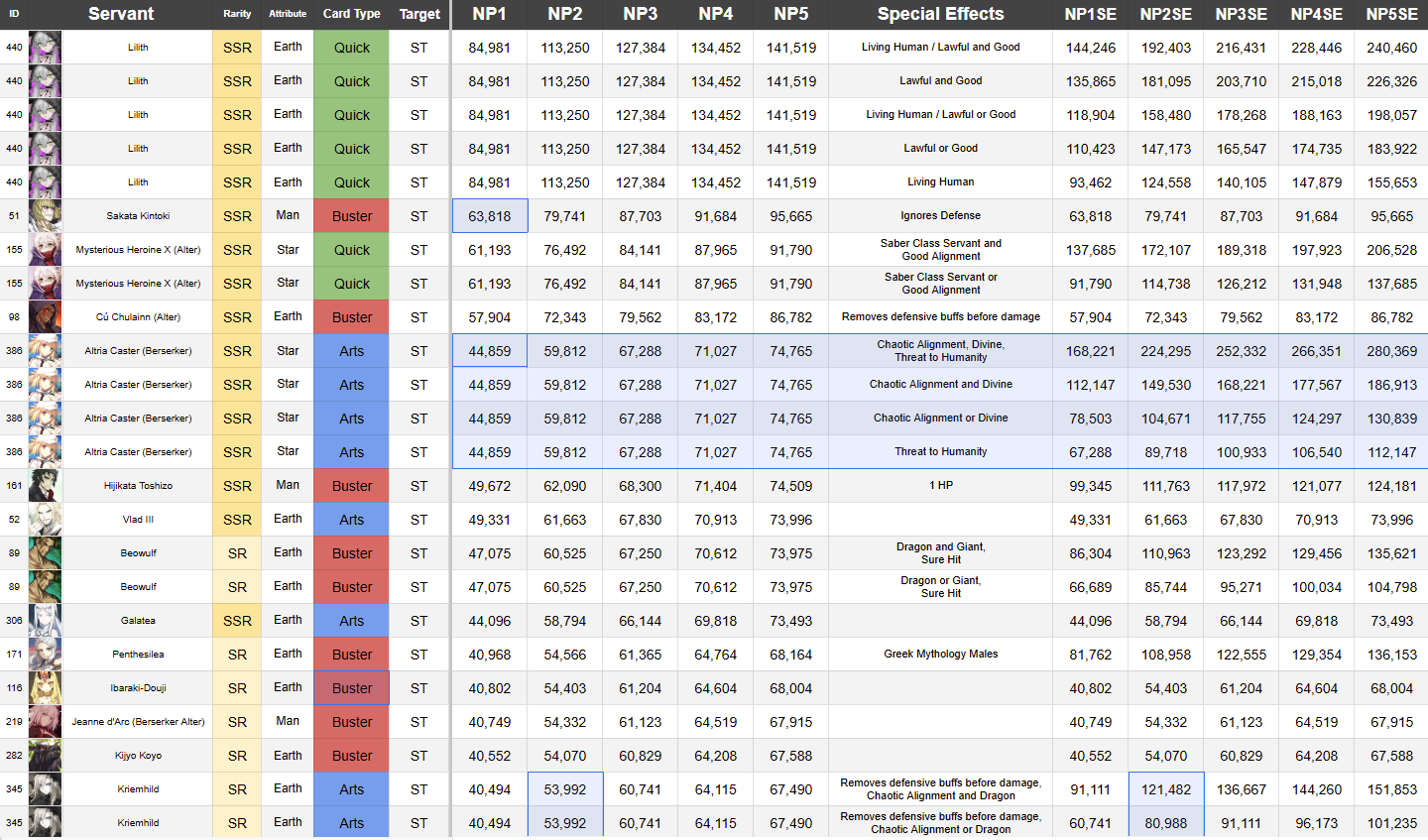Click Kijyo Koyo portrait thumbnail
The image size is (1428, 840).
[x=45, y=756]
